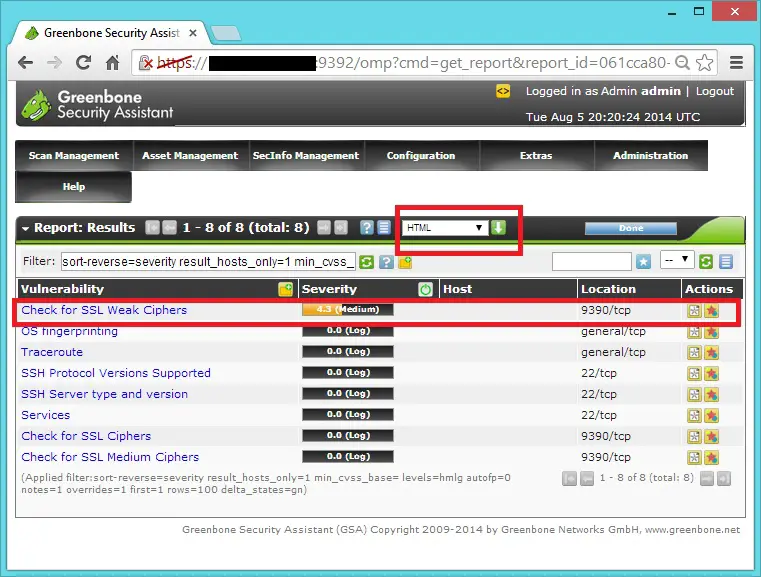Collapse the Report: Results section arrow

pyautogui.click(x=25, y=228)
